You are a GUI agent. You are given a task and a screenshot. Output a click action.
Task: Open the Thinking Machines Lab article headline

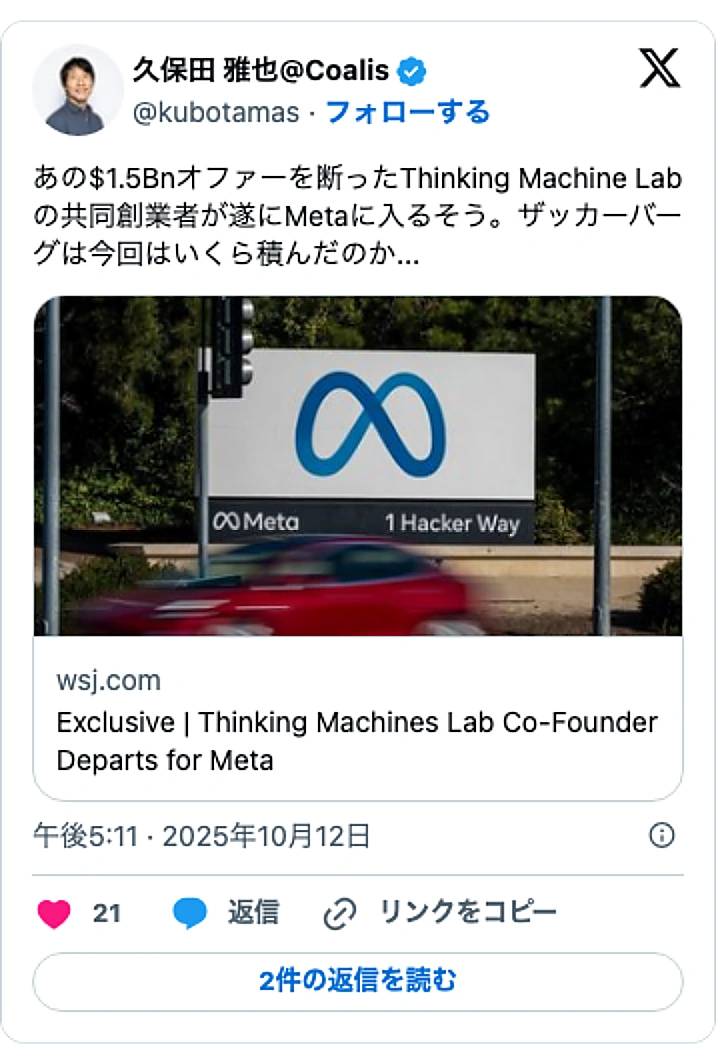[357, 741]
